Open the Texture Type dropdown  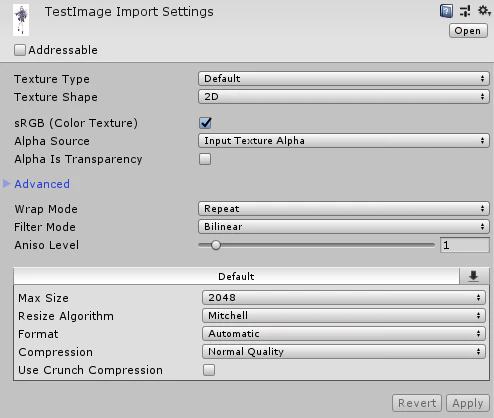[x=344, y=79]
